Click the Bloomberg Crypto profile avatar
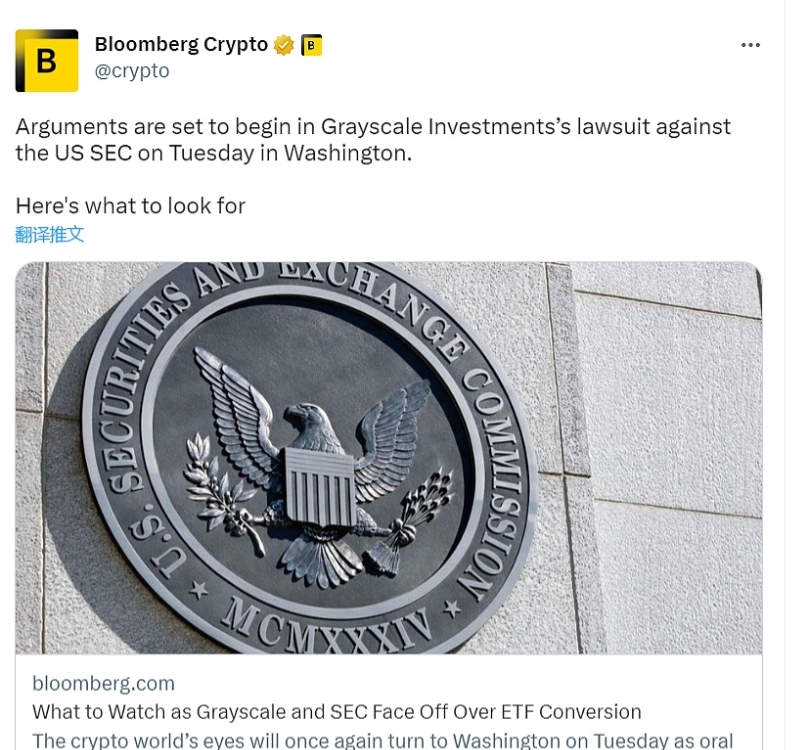The height and width of the screenshot is (750, 805). coord(47,61)
